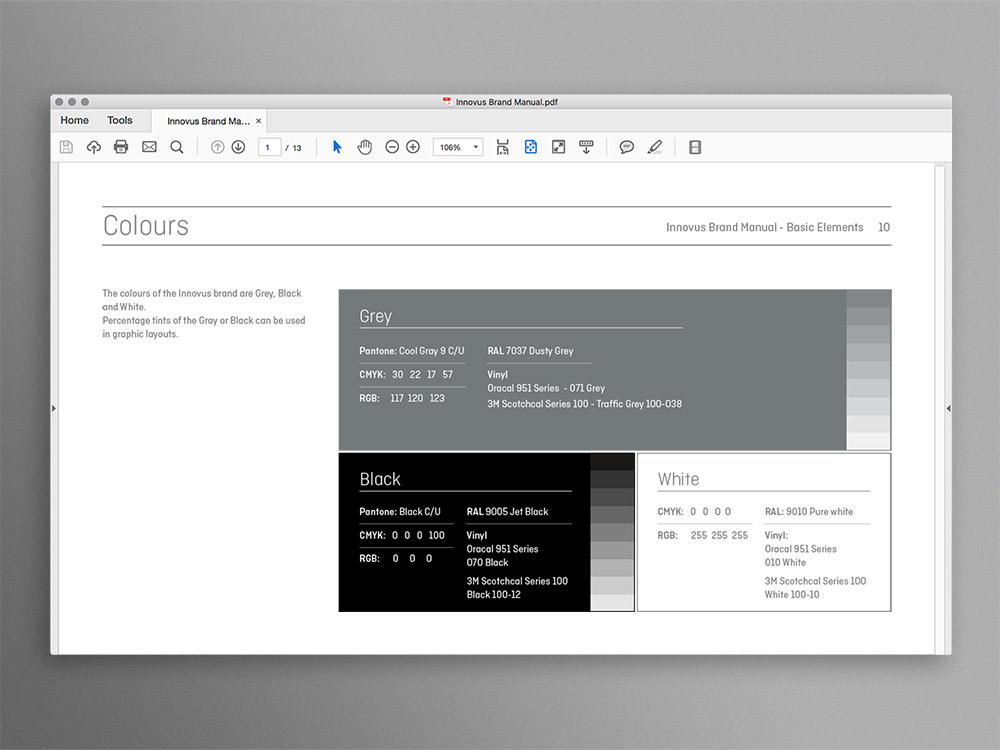Click '010 White' vinyl text
The height and width of the screenshot is (750, 1000).
tap(785, 562)
